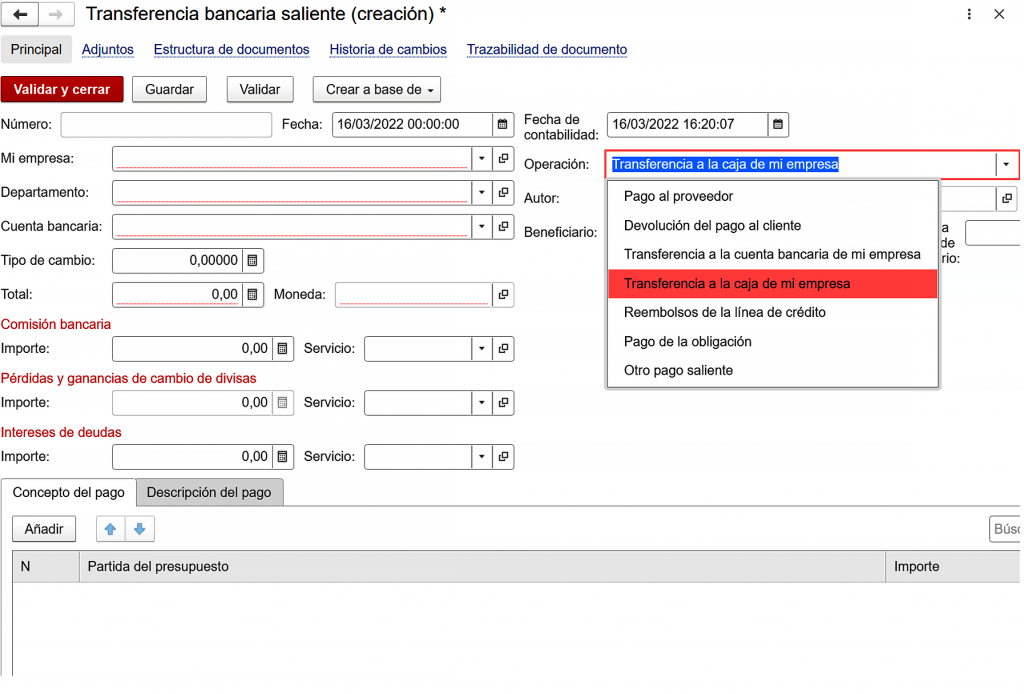
Task: Focus the Número input field
Action: [166, 124]
